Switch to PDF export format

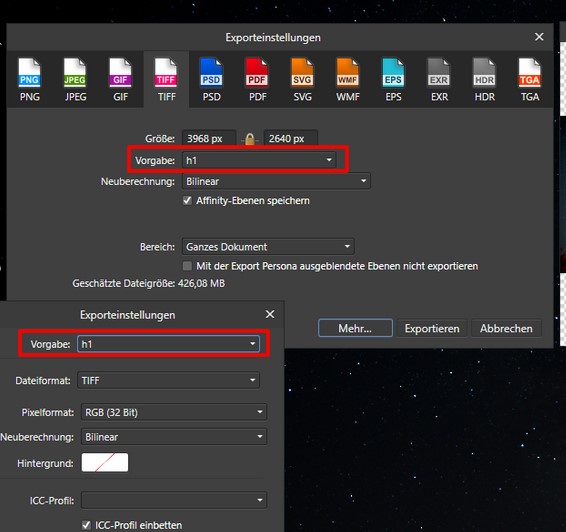pyautogui.click(x=257, y=79)
